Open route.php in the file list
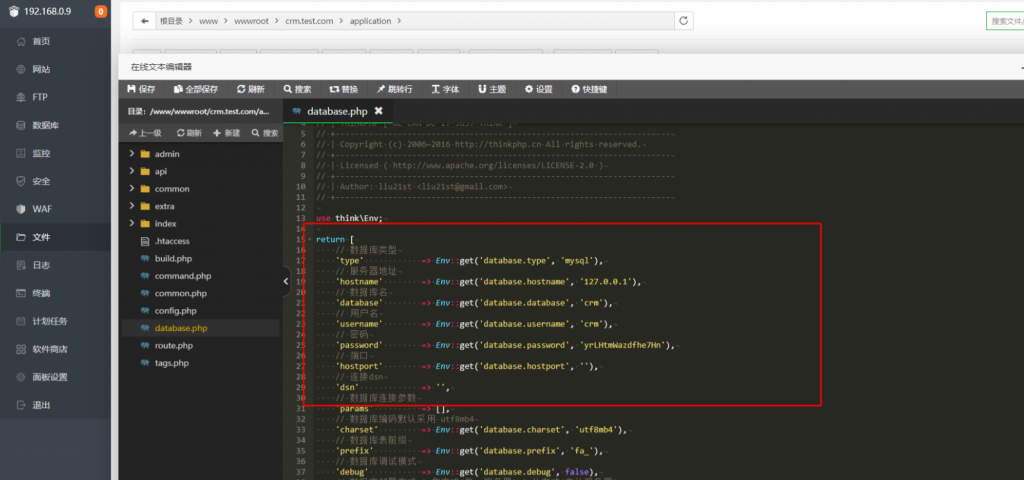Image resolution: width=1024 pixels, height=480 pixels. (x=173, y=345)
